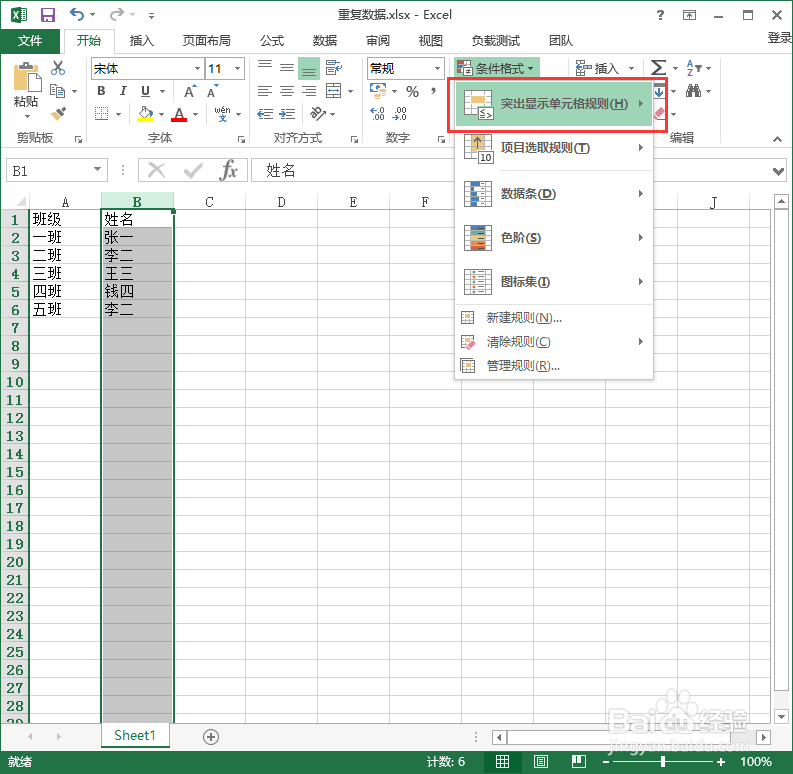Open the 插入 cells dropdown
The height and width of the screenshot is (774, 793).
pos(631,68)
